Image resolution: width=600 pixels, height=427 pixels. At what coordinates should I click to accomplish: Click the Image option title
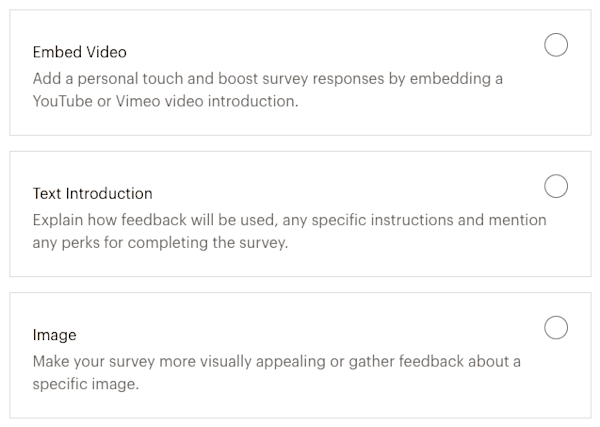pyautogui.click(x=54, y=335)
